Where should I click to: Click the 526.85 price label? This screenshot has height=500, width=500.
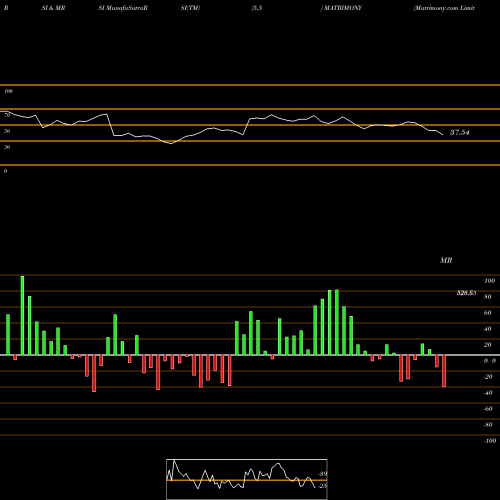(x=466, y=293)
